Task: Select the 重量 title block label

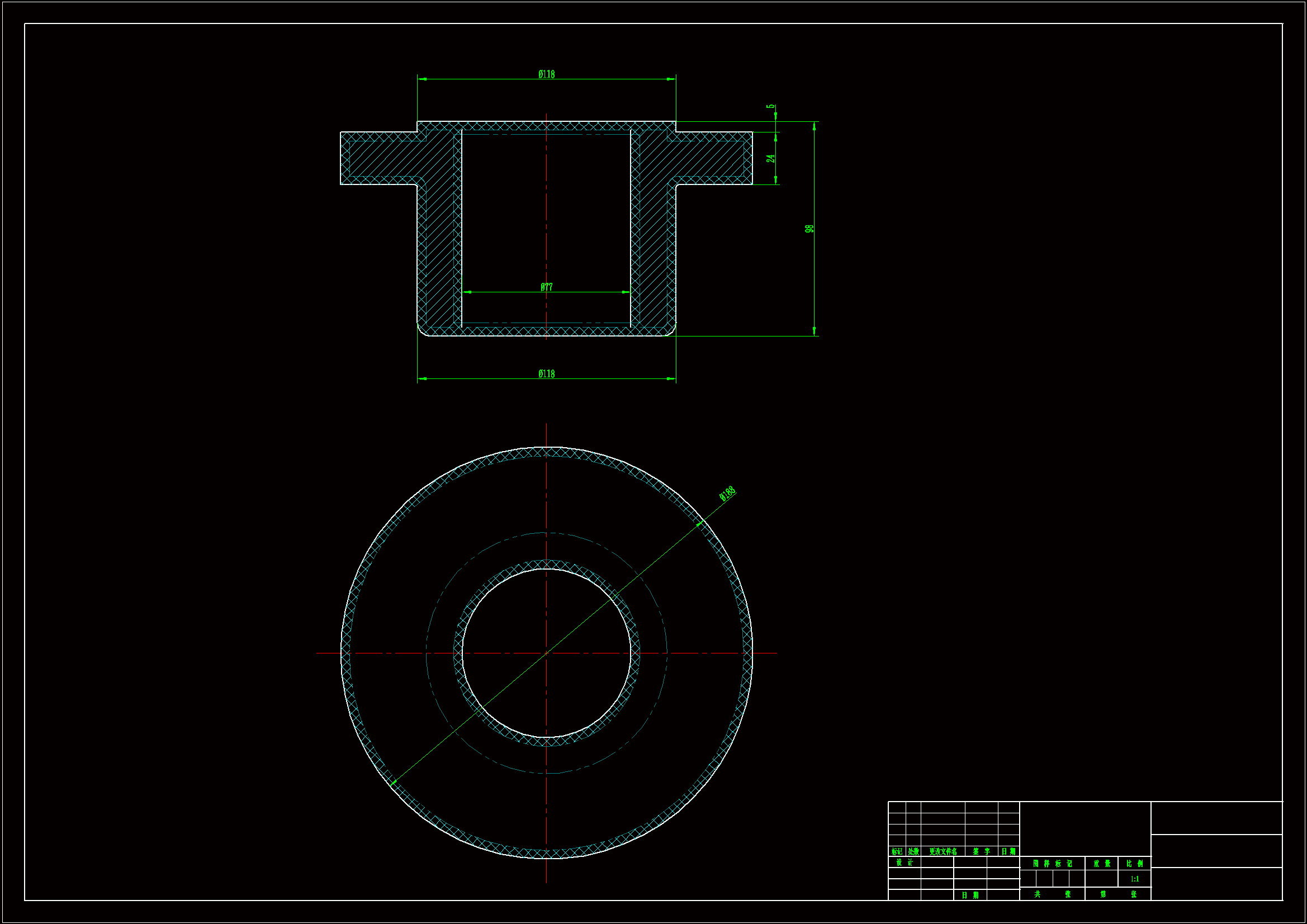Action: [x=1101, y=864]
